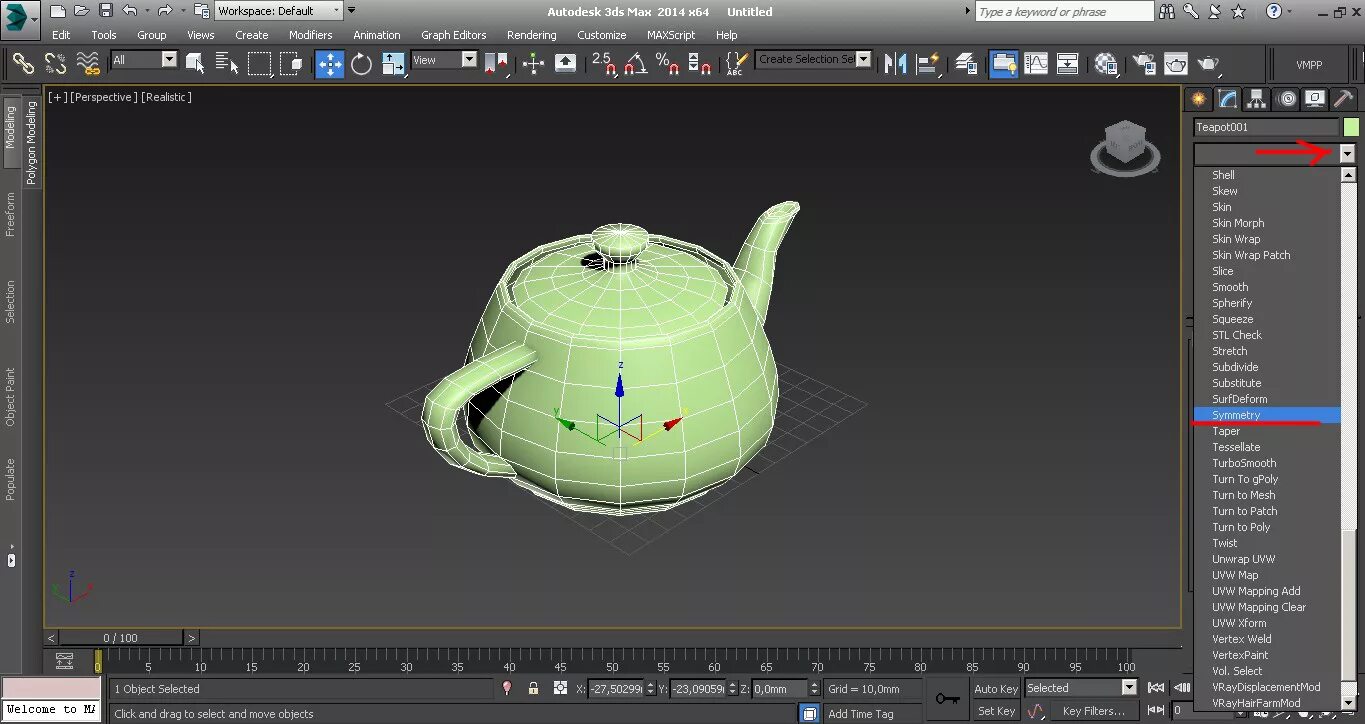Open Select by Name list icon

[226, 64]
